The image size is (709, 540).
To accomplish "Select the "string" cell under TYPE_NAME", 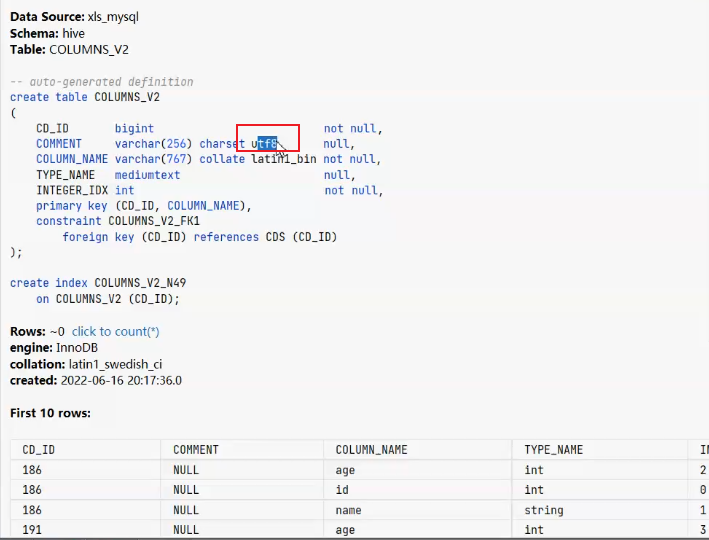I will (544, 510).
